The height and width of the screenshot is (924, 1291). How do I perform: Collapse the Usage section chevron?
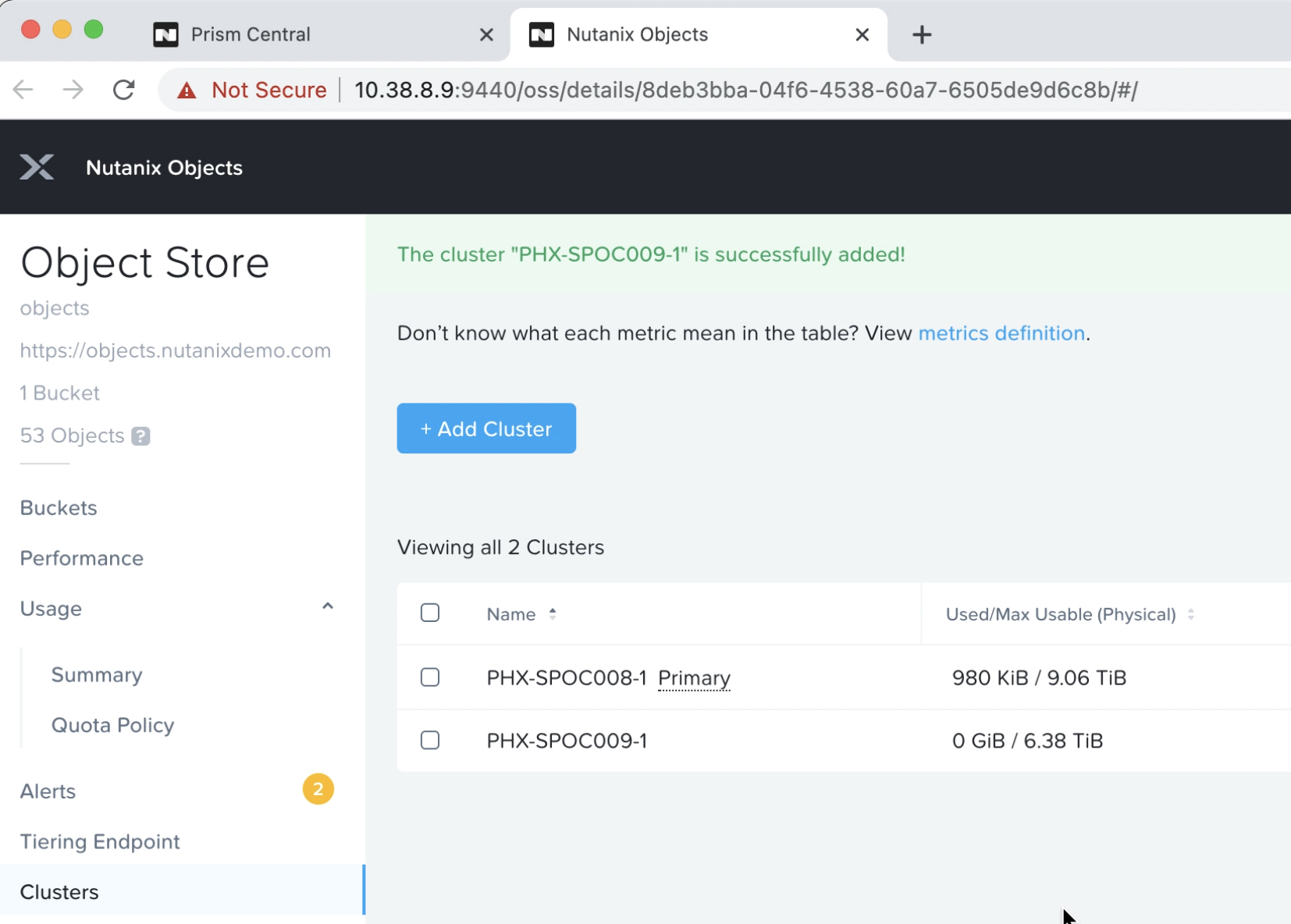coord(328,607)
